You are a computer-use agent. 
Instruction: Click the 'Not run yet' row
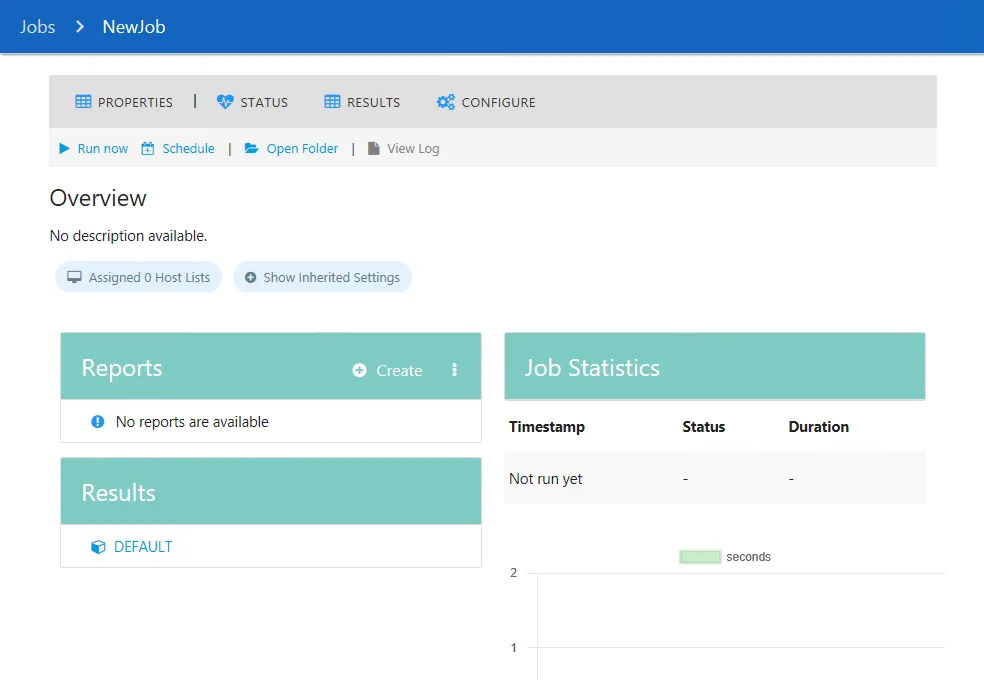[715, 479]
